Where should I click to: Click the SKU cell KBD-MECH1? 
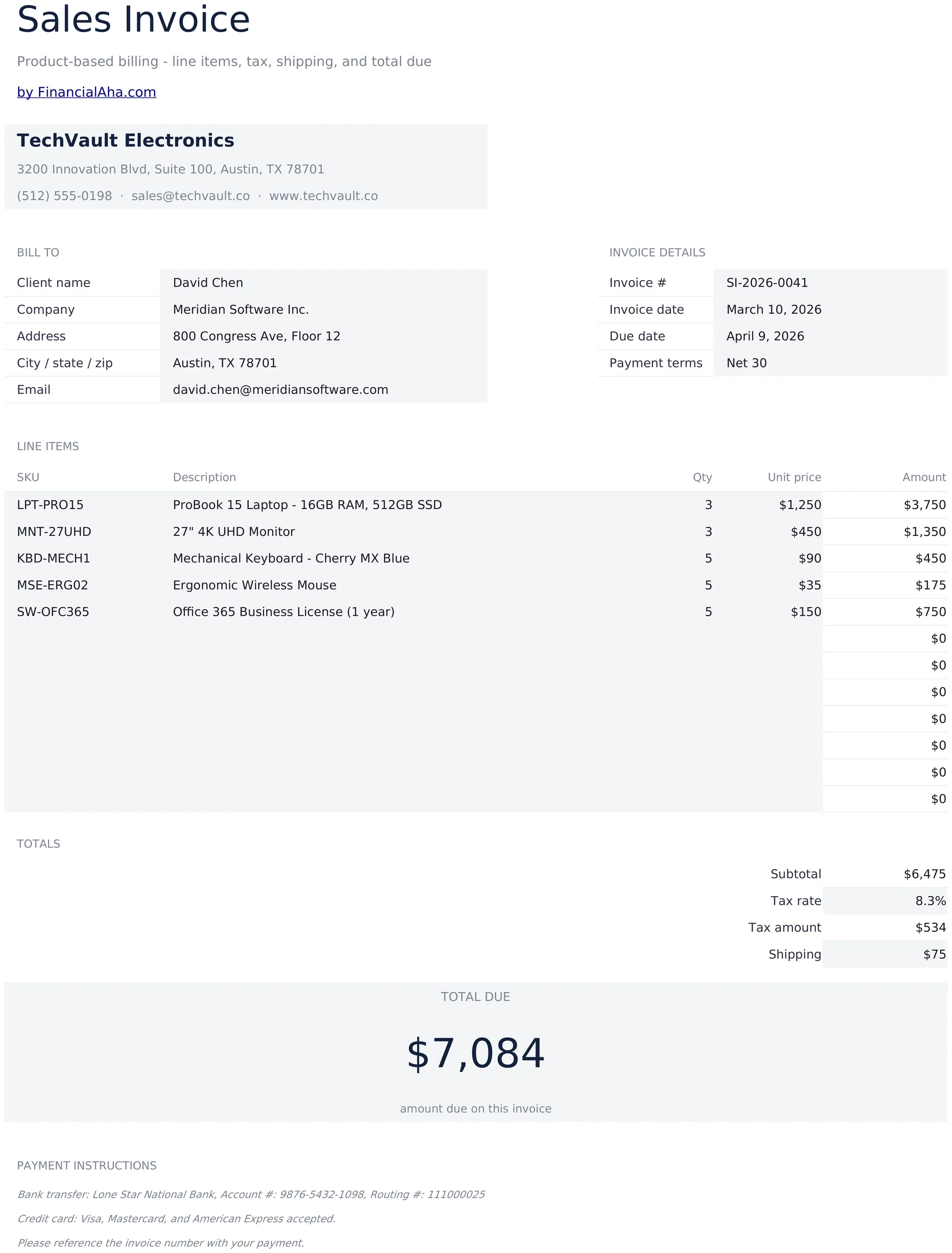coord(82,559)
